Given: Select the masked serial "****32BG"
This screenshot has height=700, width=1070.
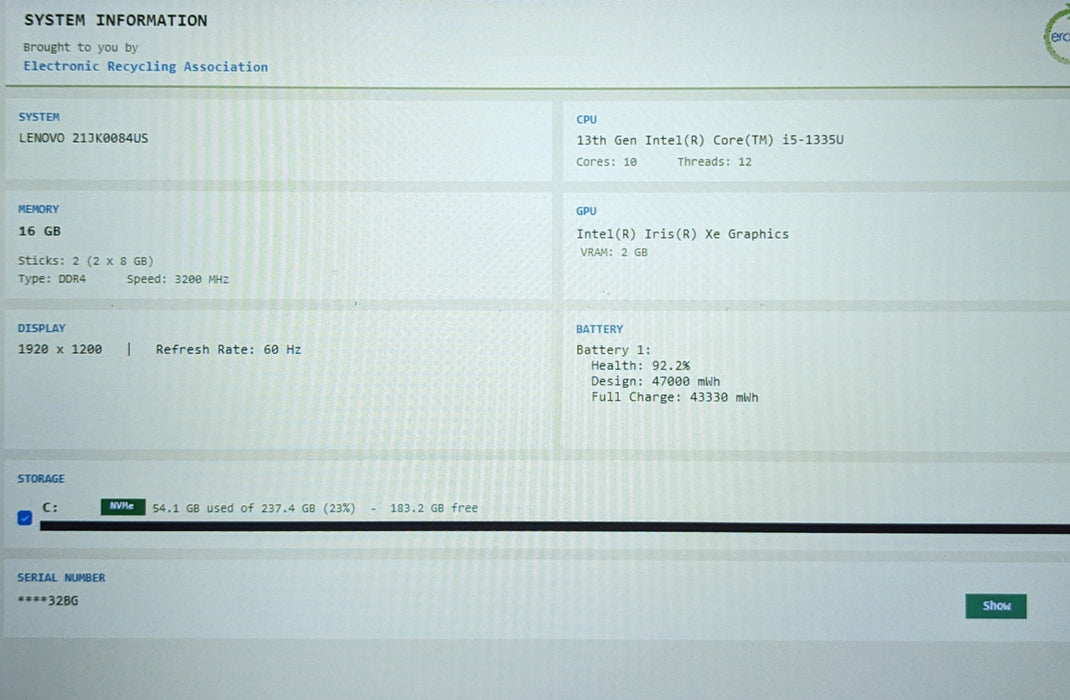Looking at the screenshot, I should tap(48, 600).
